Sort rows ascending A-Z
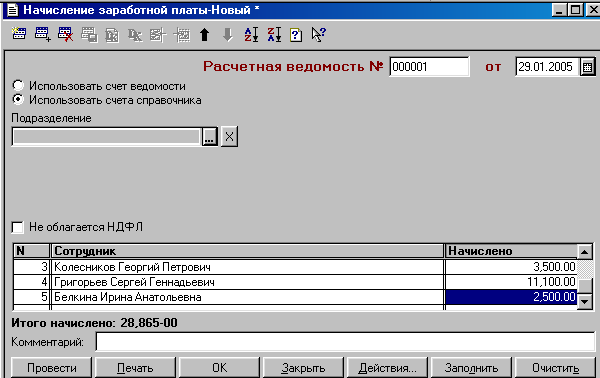600x378 pixels. [x=251, y=35]
